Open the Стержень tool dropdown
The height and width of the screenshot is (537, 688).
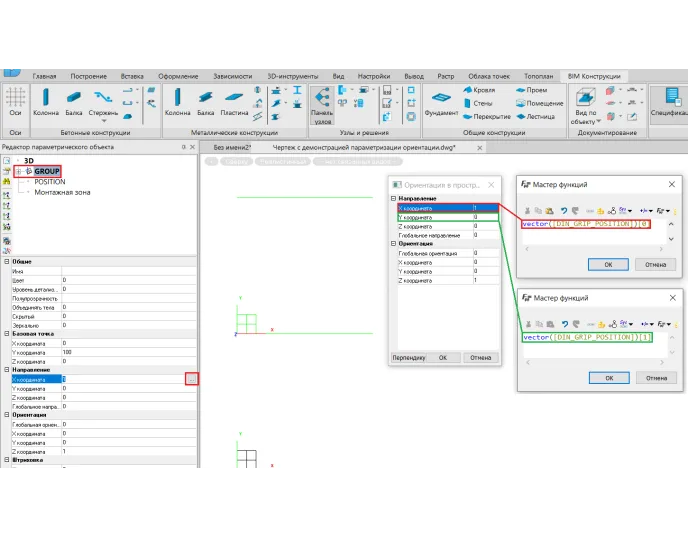(x=104, y=120)
